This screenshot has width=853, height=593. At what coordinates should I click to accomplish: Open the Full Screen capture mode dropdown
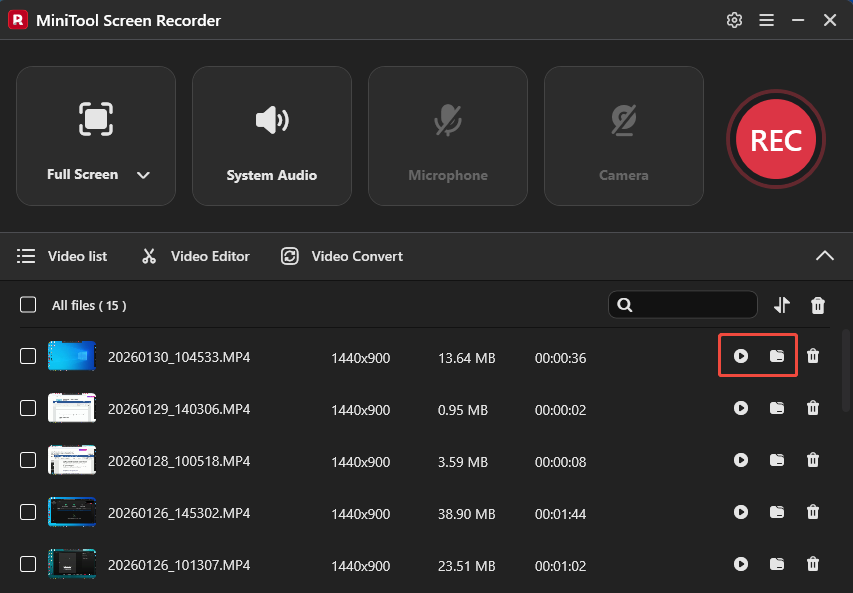pyautogui.click(x=143, y=174)
